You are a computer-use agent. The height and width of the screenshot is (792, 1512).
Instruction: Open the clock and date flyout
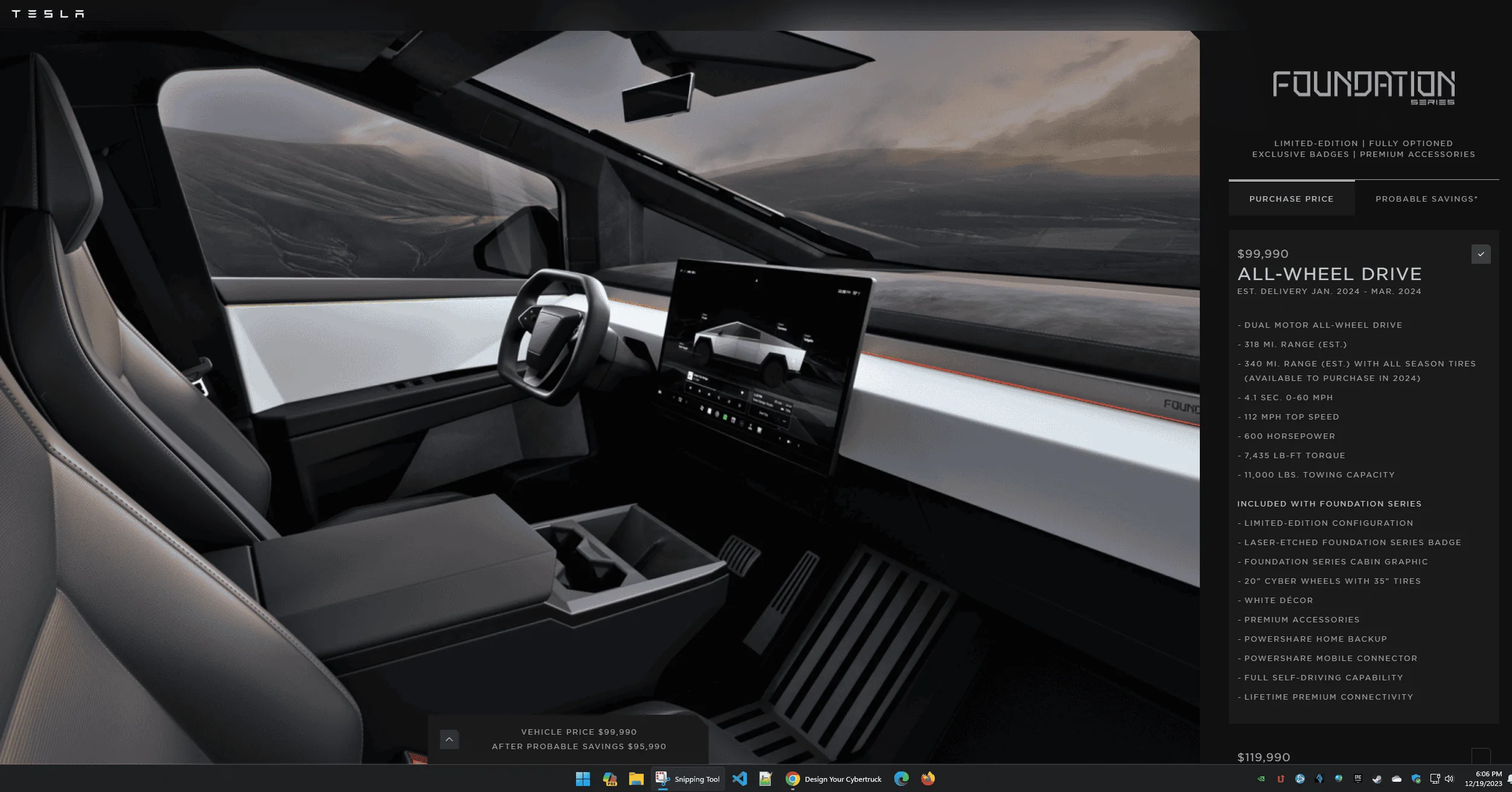click(1484, 779)
